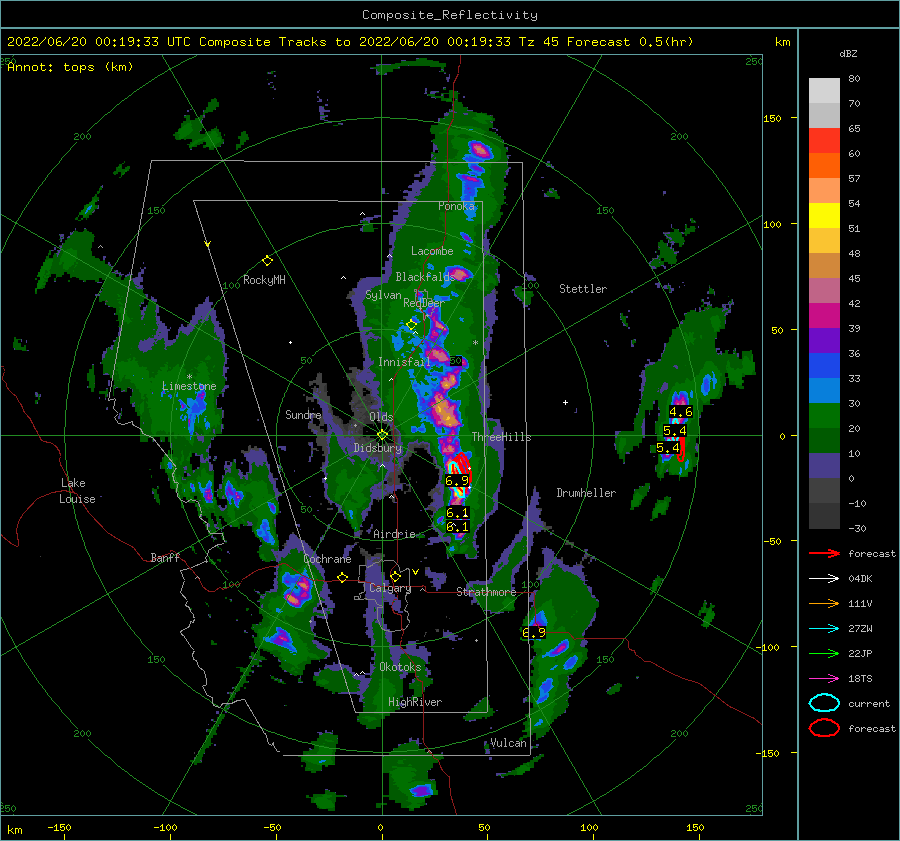Click the 6.9 top label southeast of Strathmore
The height and width of the screenshot is (841, 900).
click(x=534, y=633)
